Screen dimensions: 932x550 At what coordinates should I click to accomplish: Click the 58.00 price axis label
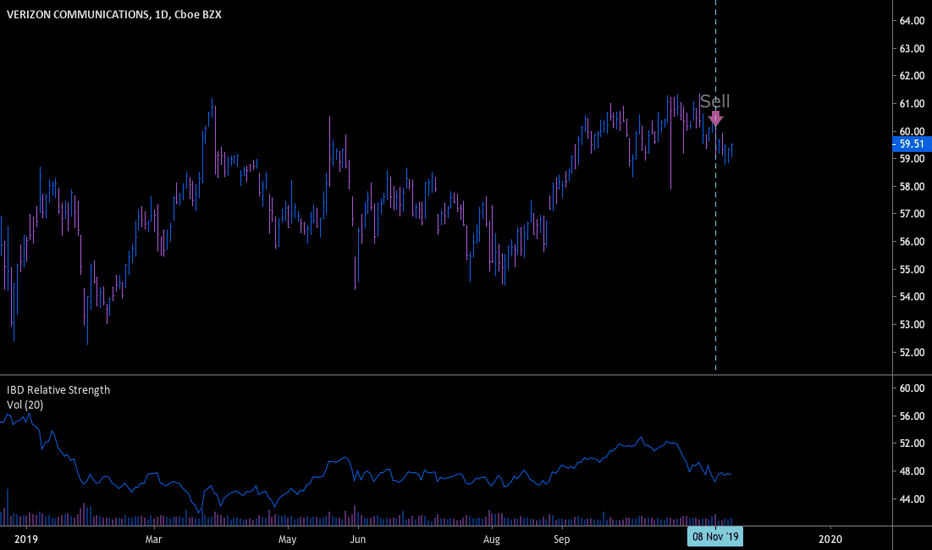[x=912, y=187]
